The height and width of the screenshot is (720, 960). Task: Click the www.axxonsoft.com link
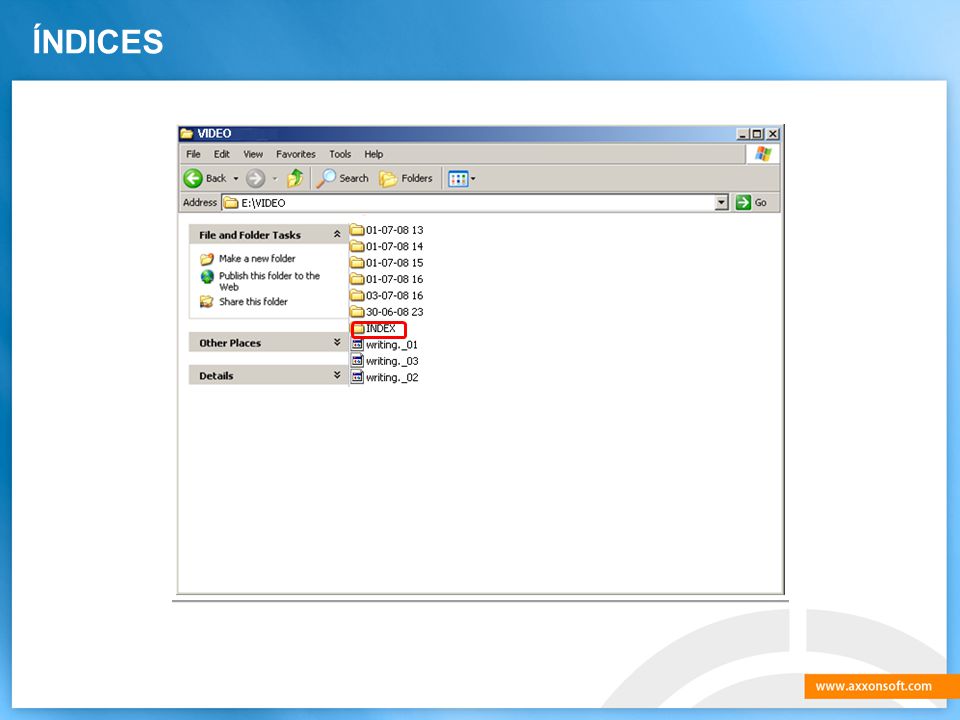(x=874, y=686)
